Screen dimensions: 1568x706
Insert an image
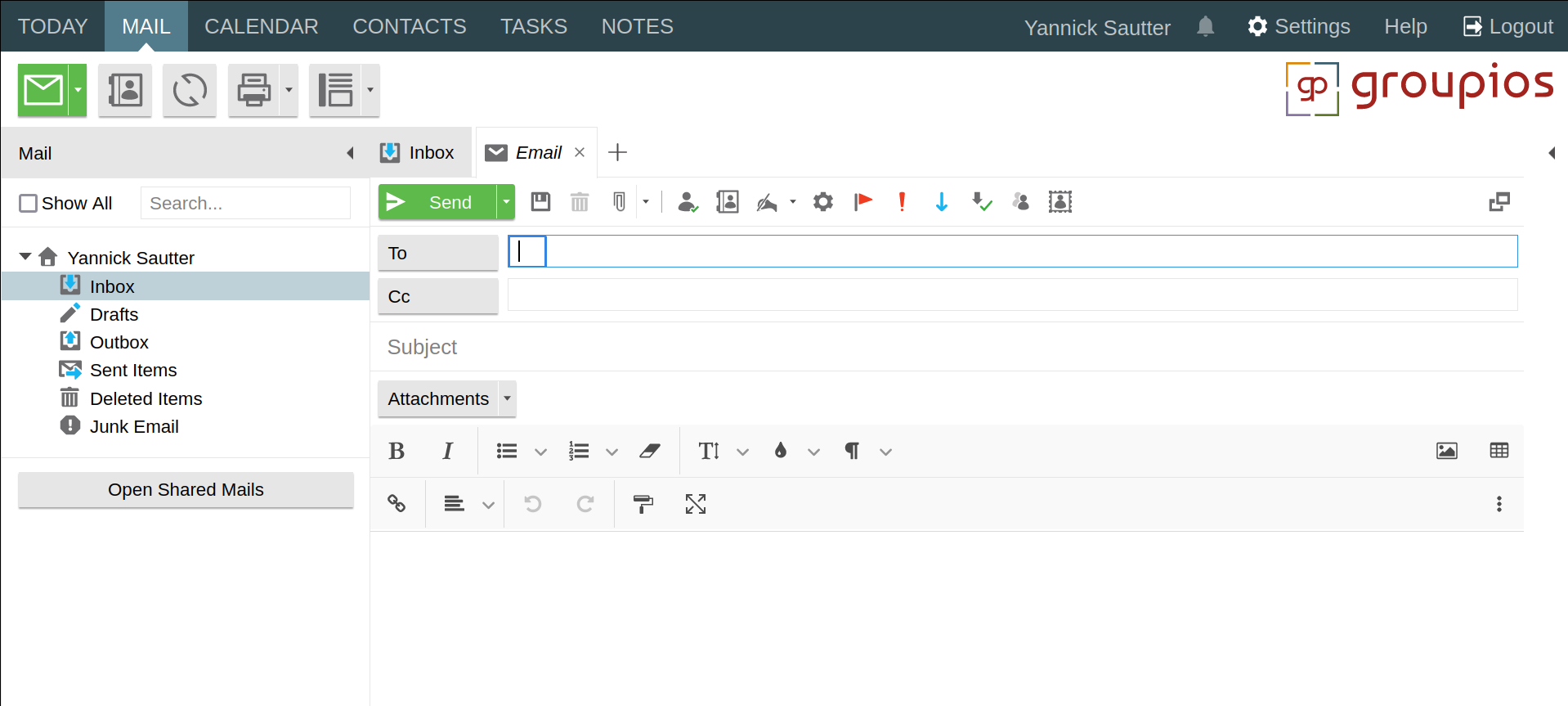pos(1447,451)
